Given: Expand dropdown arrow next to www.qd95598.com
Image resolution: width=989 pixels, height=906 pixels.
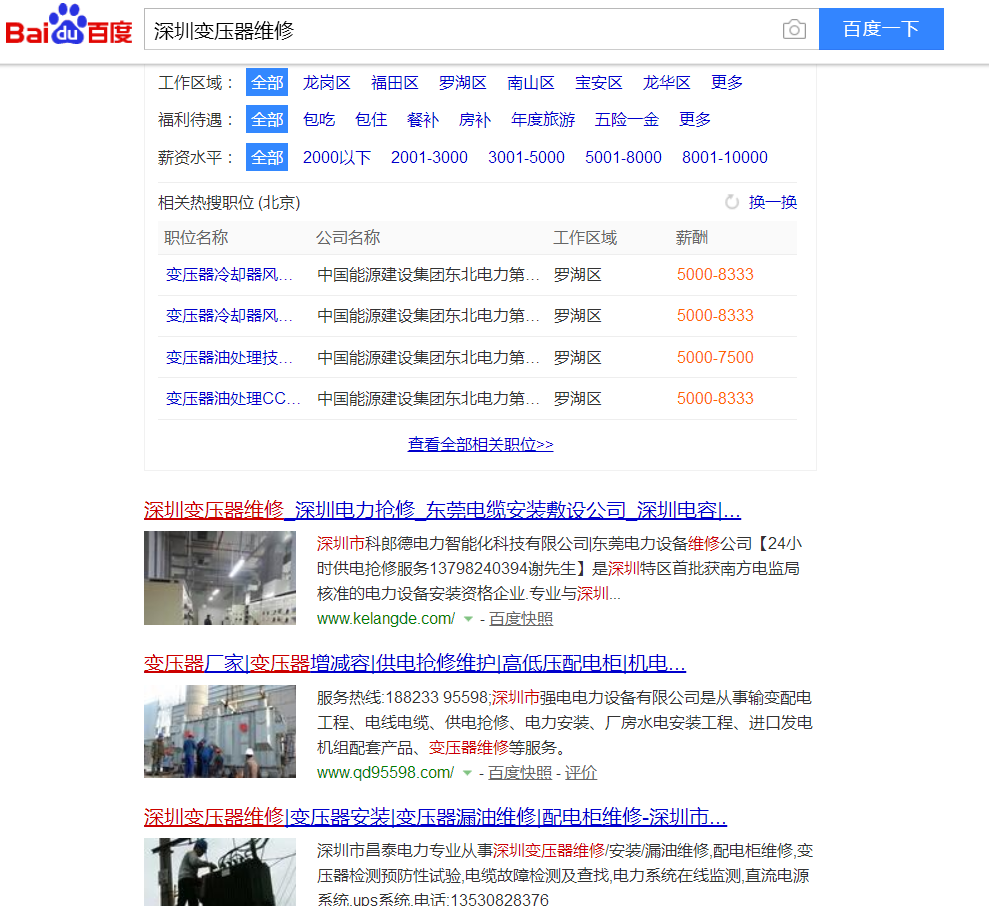Looking at the screenshot, I should 467,773.
